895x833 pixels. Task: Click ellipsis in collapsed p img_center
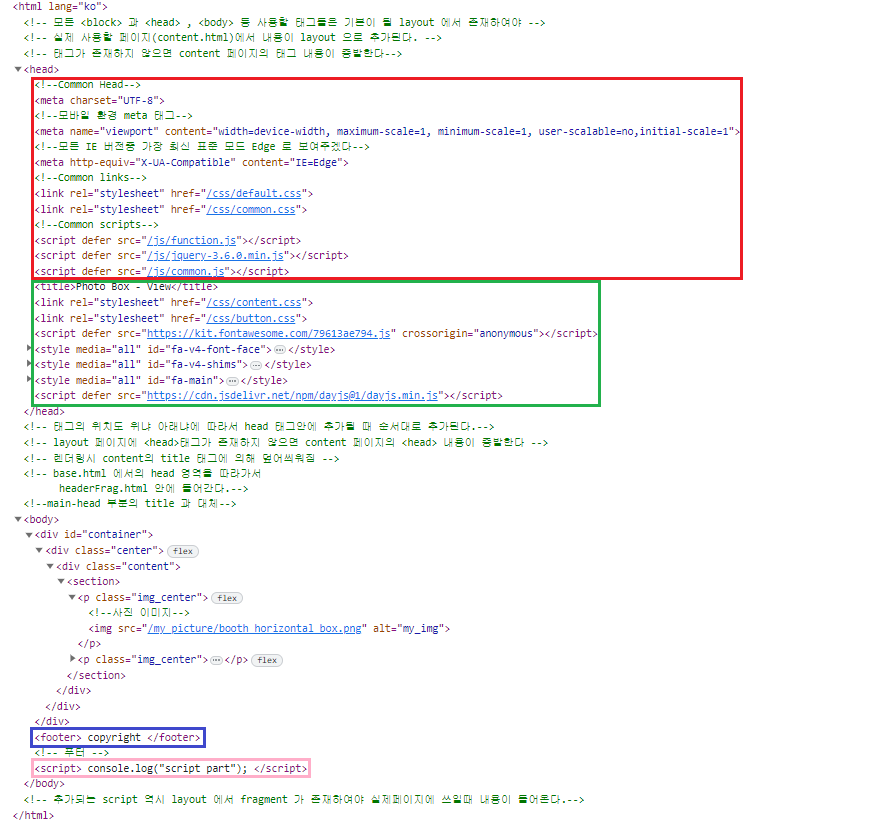(x=216, y=660)
